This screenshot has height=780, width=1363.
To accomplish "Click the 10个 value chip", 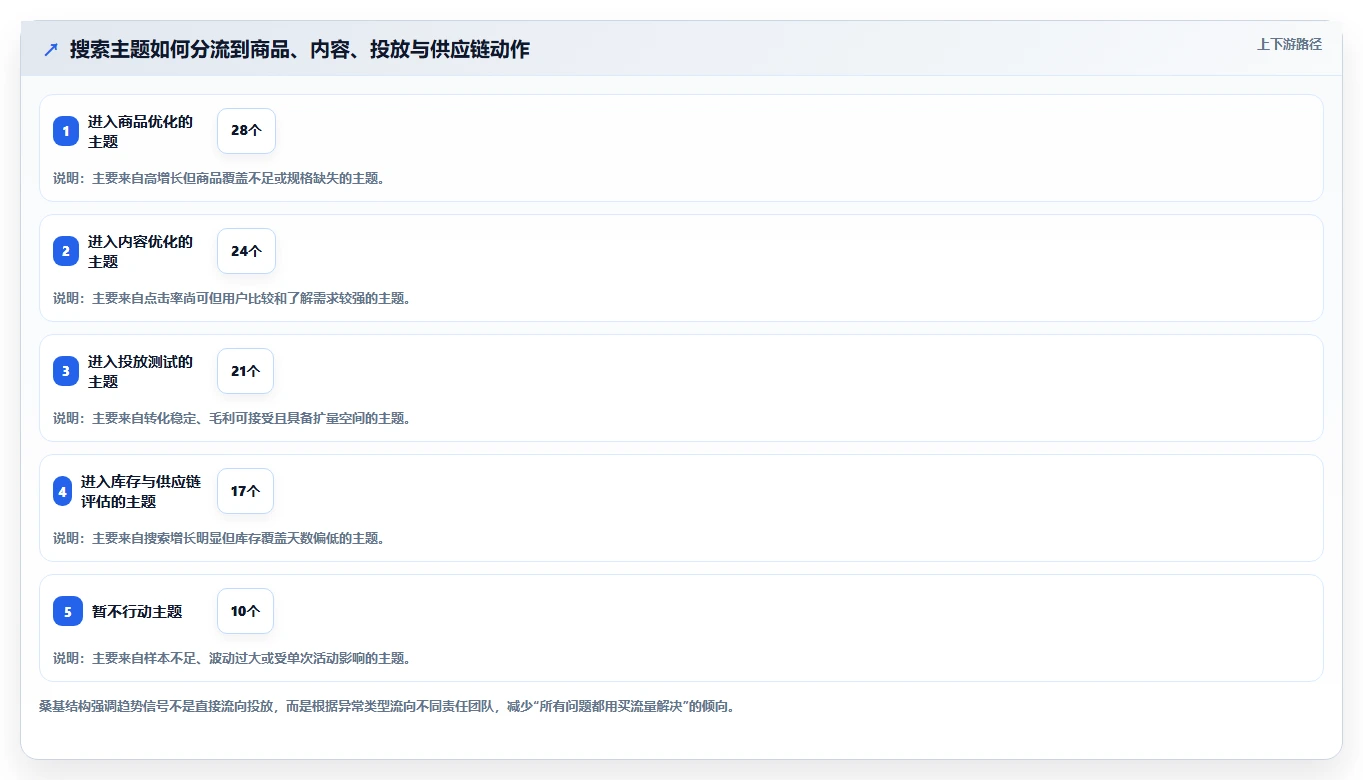I will [245, 611].
